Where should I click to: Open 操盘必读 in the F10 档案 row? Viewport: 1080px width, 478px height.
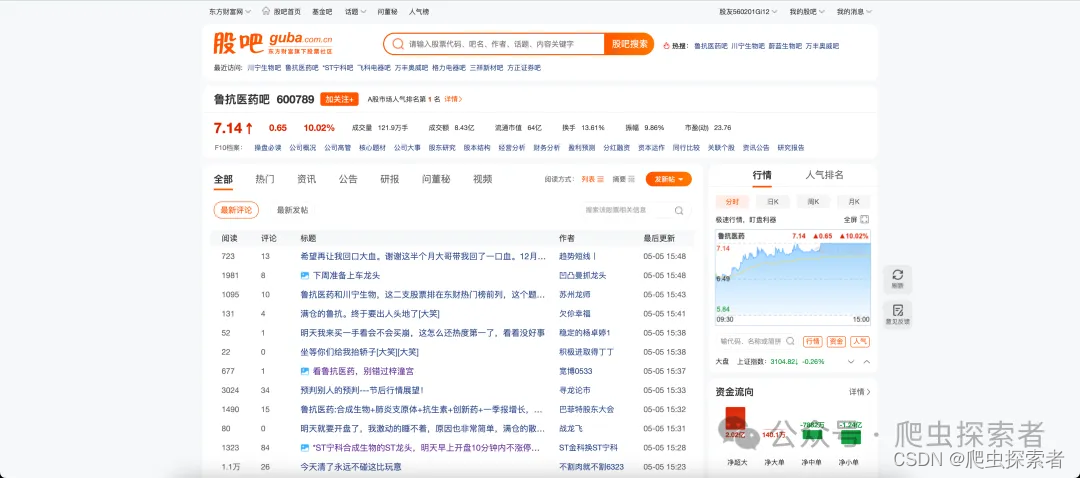pyautogui.click(x=268, y=147)
